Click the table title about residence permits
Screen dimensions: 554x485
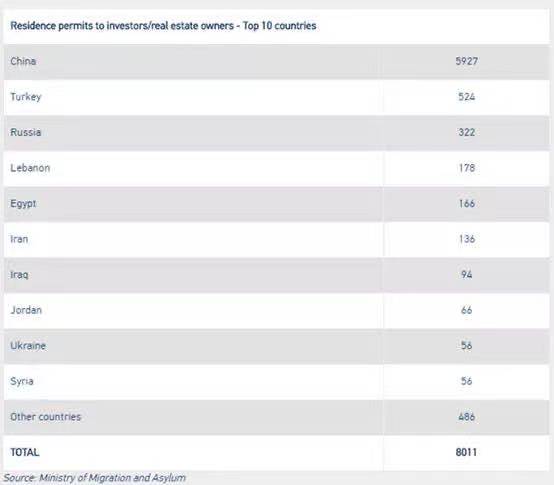163,26
